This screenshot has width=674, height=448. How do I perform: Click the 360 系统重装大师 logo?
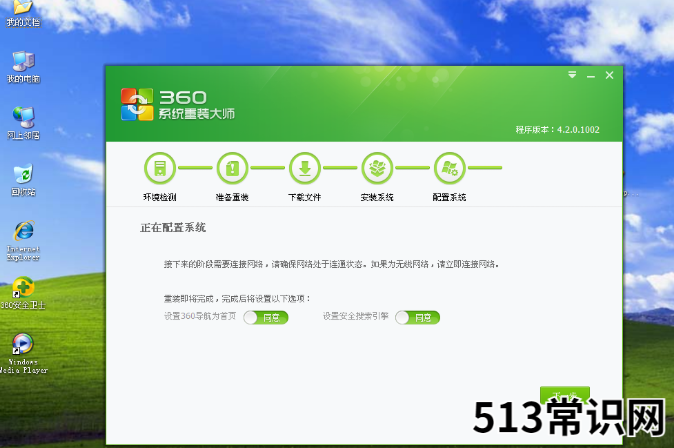coord(178,104)
